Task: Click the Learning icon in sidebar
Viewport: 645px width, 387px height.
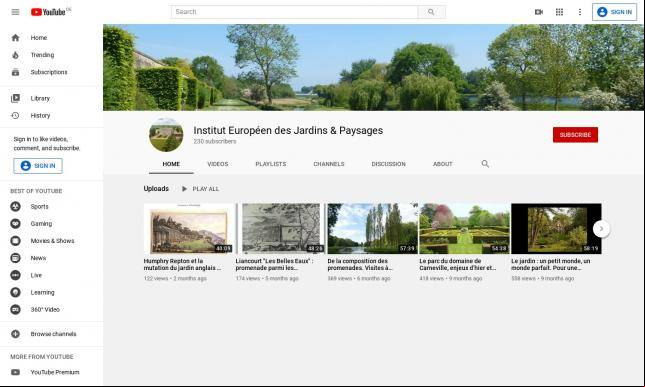Action: pyautogui.click(x=15, y=292)
